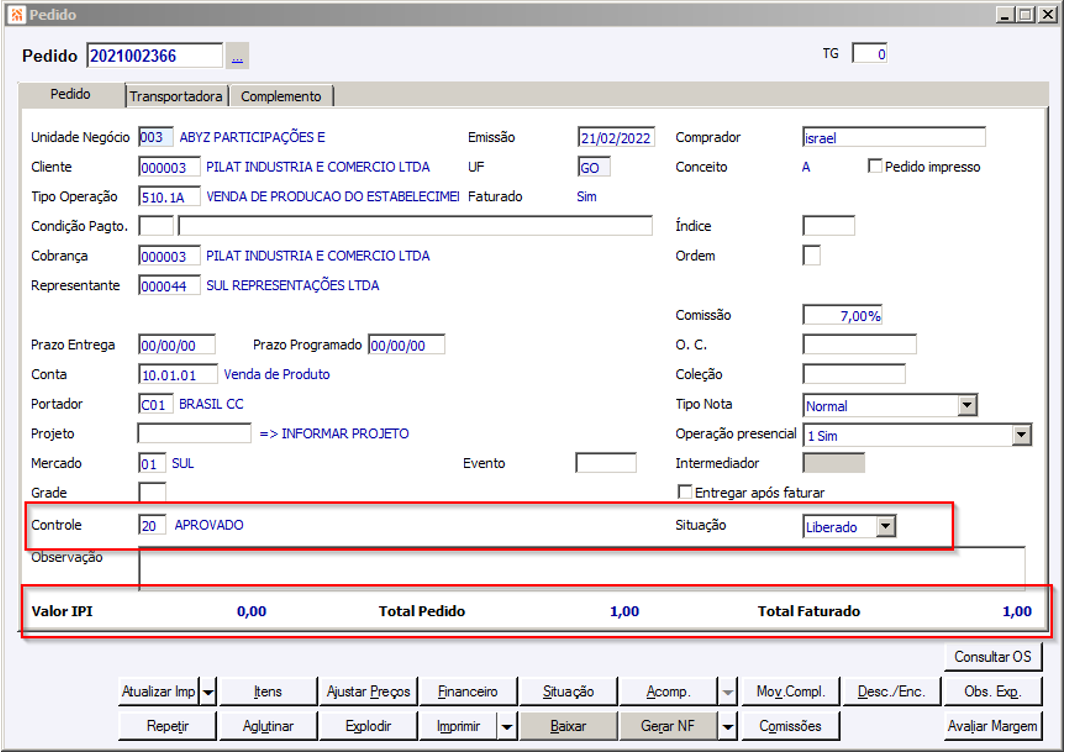The height and width of the screenshot is (753, 1065).
Task: Click the Emissão date field
Action: tap(616, 137)
